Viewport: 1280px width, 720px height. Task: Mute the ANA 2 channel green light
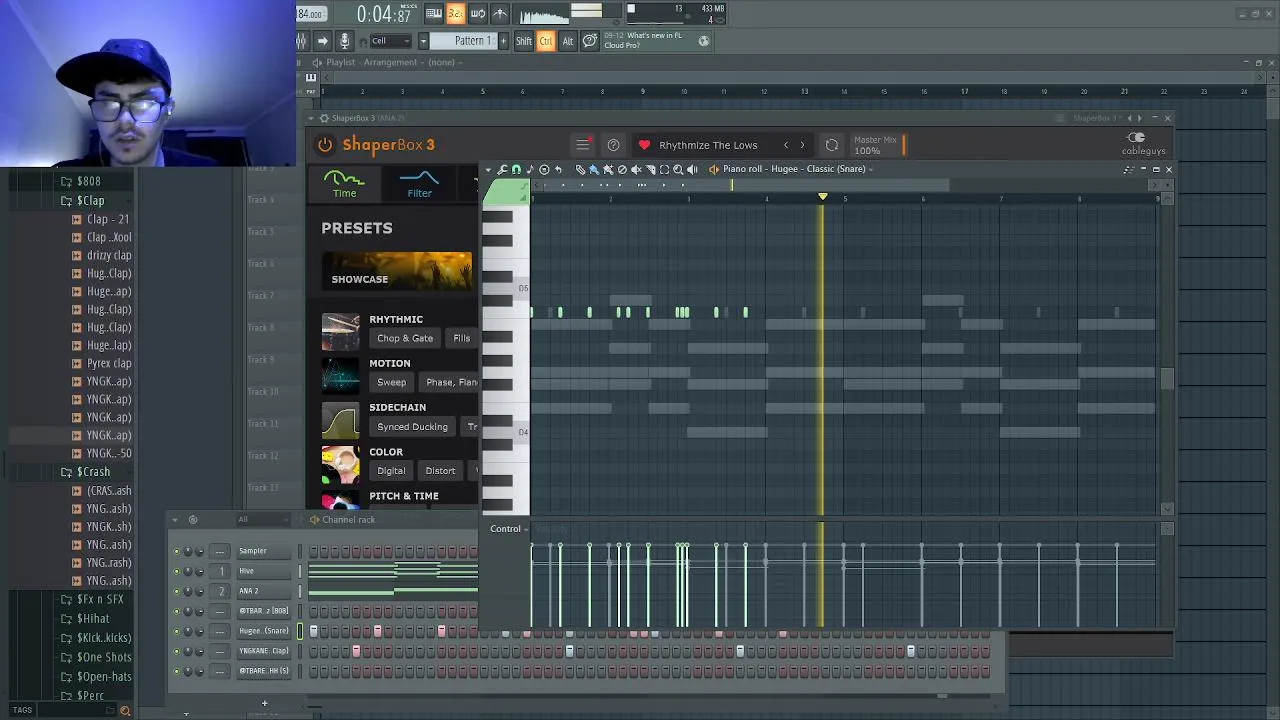(177, 591)
